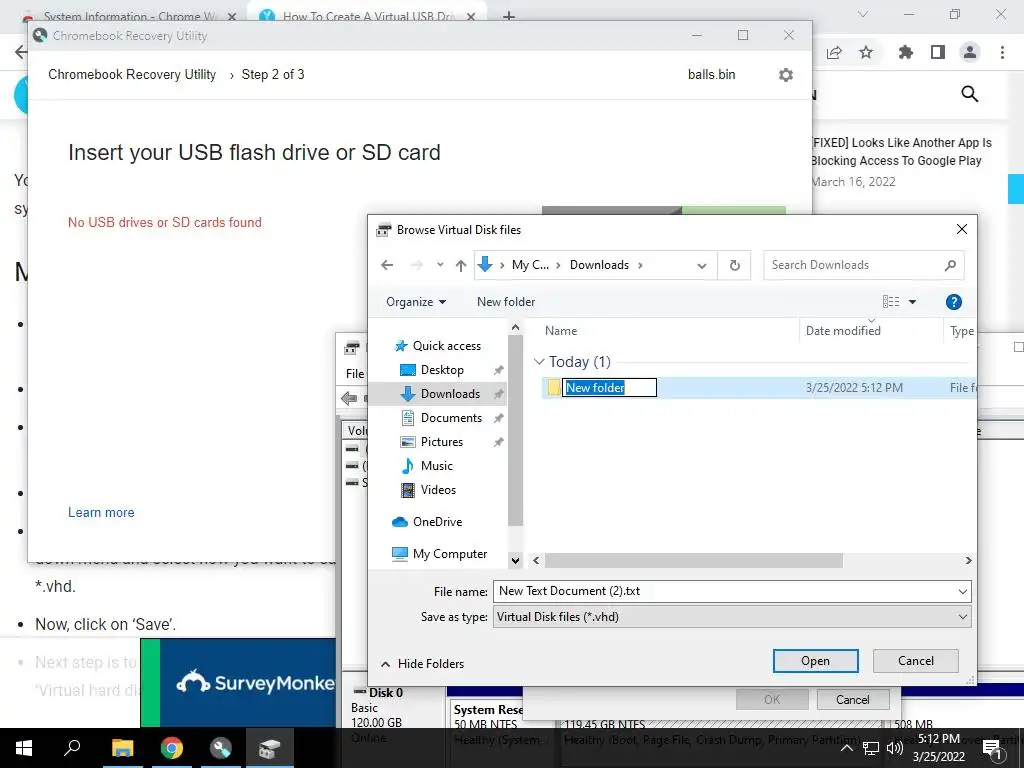Collapse the Today (1) group
This screenshot has width=1024, height=768.
click(x=539, y=361)
